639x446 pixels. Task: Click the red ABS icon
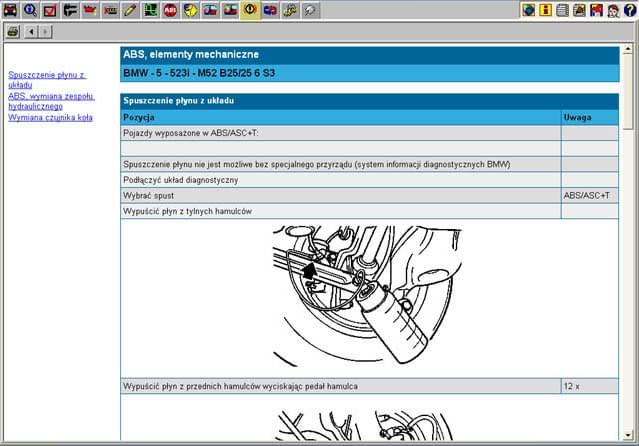170,10
